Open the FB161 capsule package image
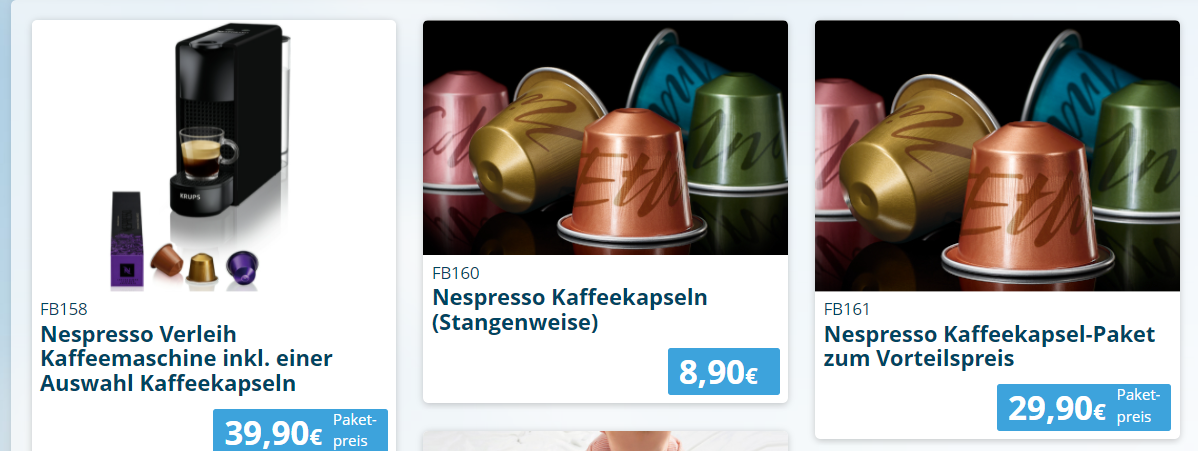The width and height of the screenshot is (1198, 451). click(997, 156)
